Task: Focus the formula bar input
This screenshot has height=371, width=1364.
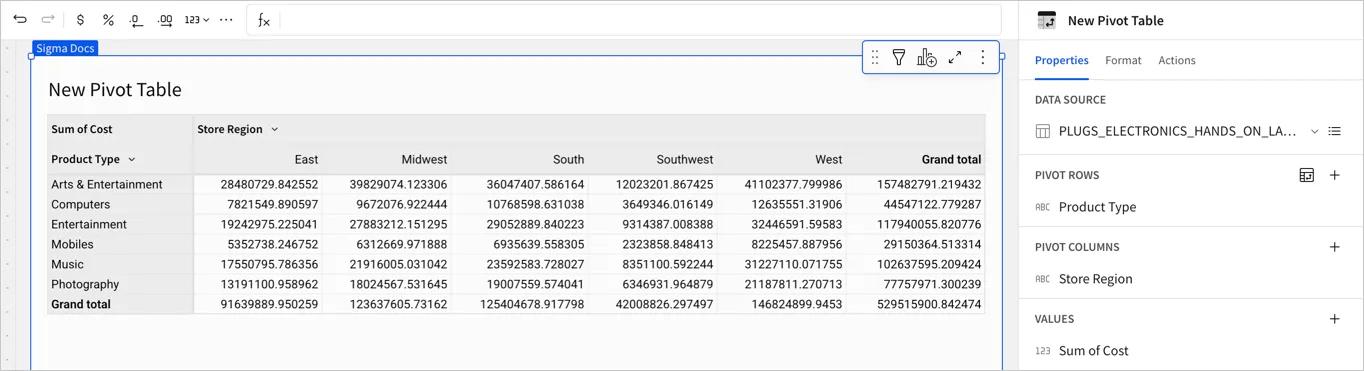Action: coord(640,20)
